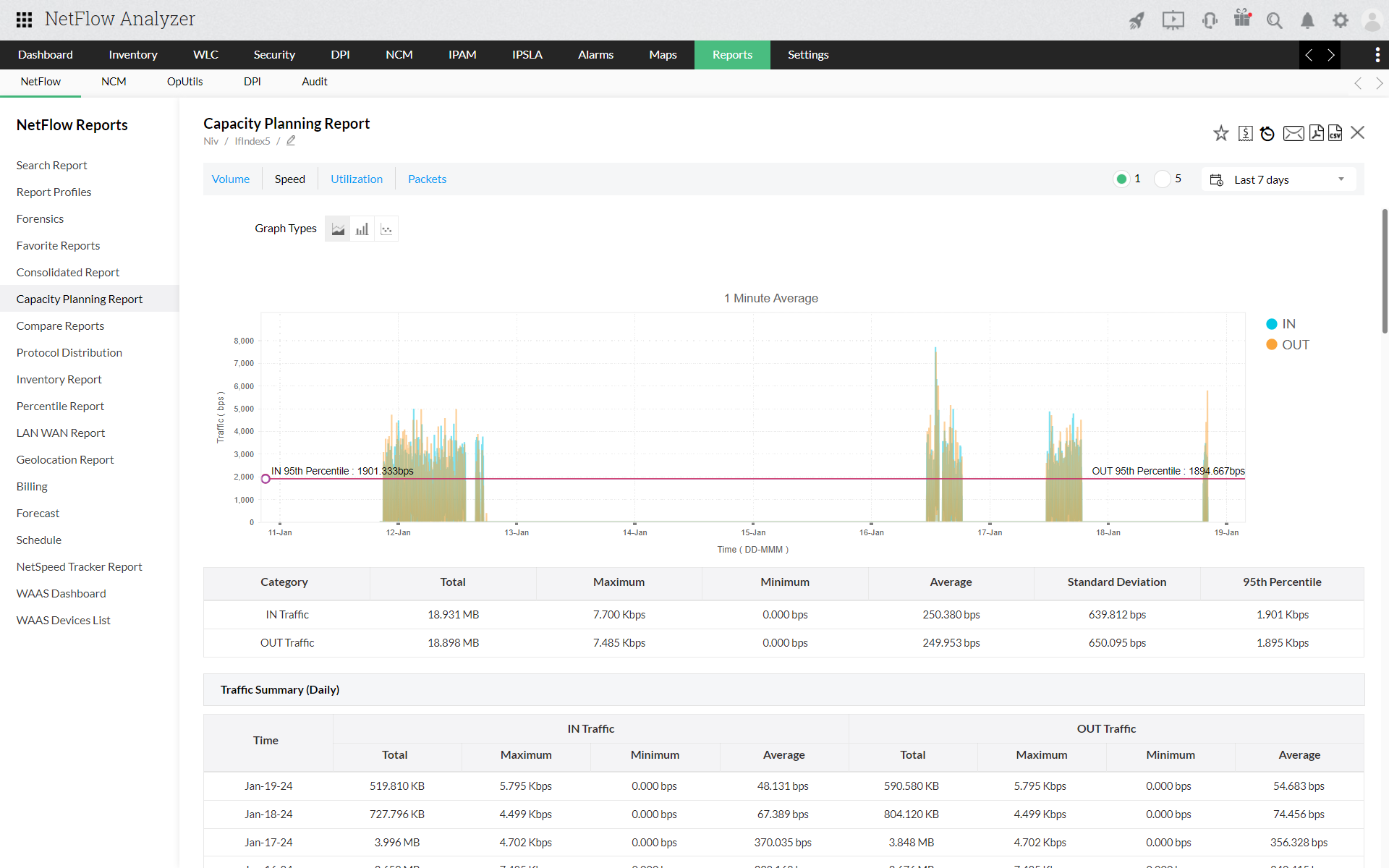Open notifications via the bell icon

click(1307, 20)
